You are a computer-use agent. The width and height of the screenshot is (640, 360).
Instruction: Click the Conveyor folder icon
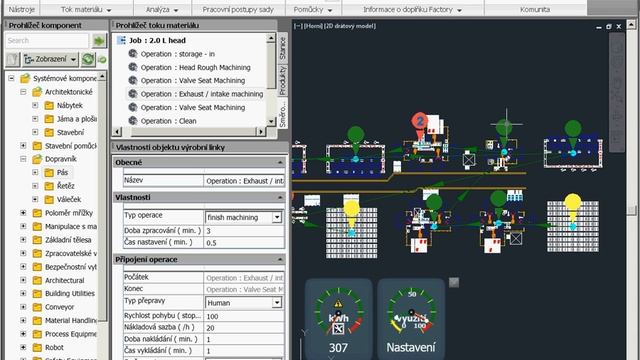[37, 307]
